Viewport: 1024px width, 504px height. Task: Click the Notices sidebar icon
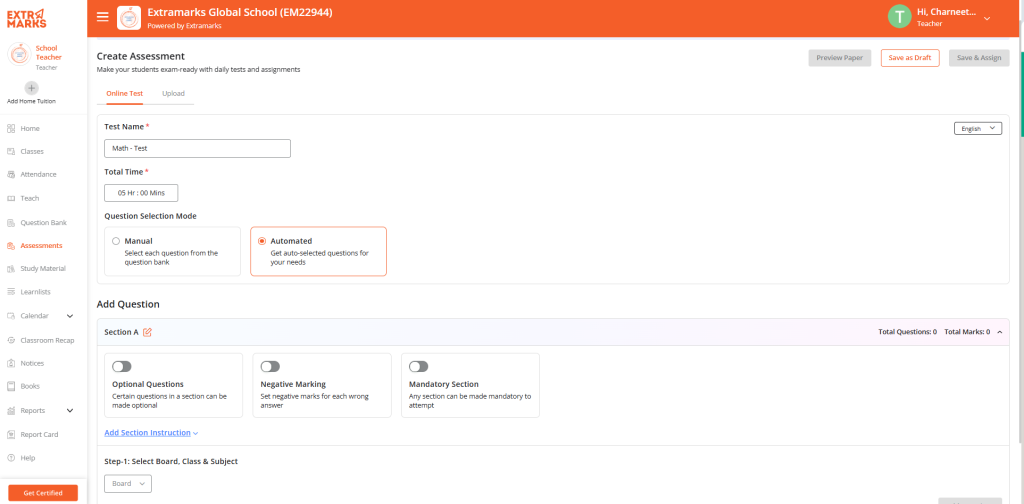point(11,363)
